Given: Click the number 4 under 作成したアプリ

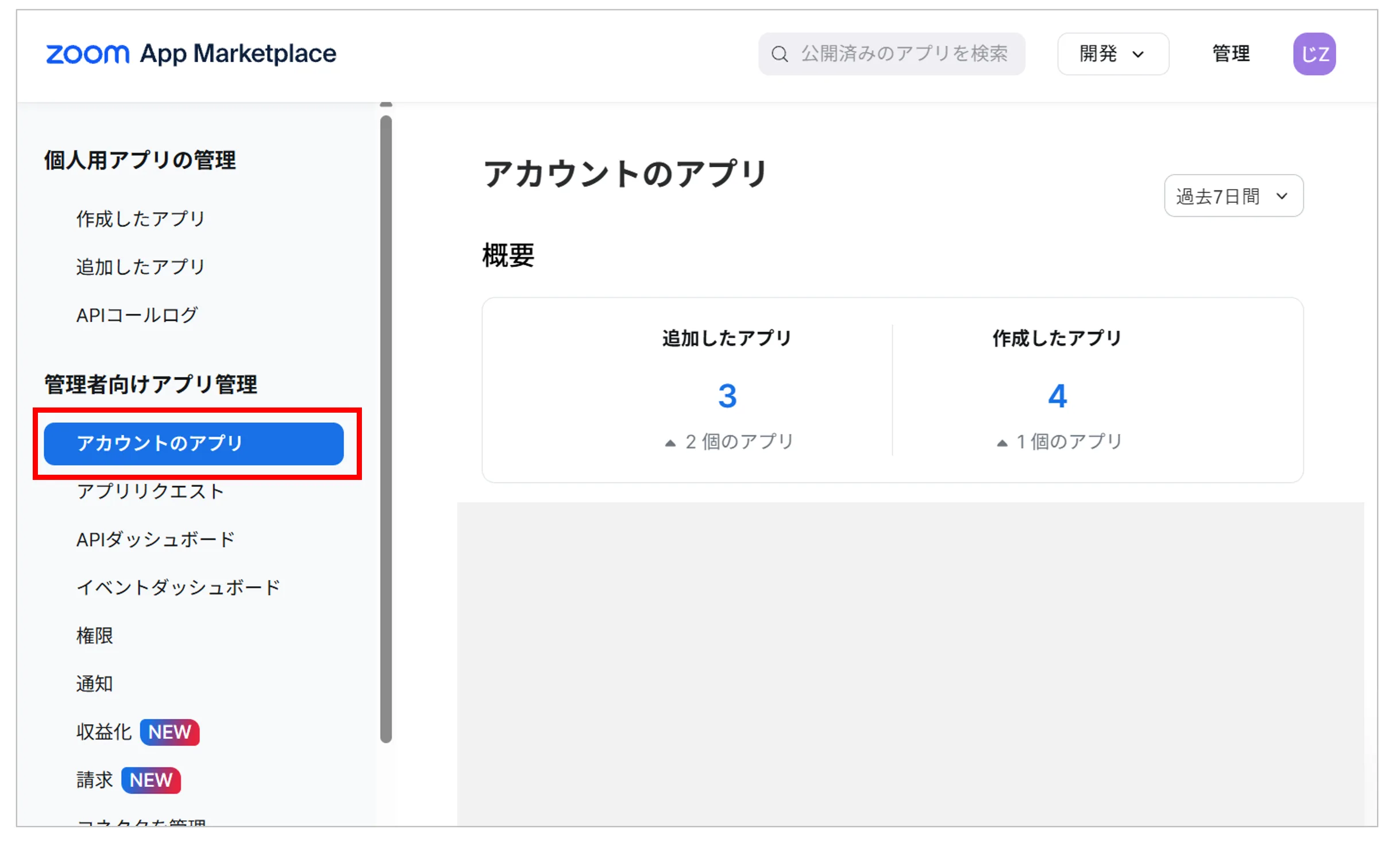Looking at the screenshot, I should point(1057,396).
